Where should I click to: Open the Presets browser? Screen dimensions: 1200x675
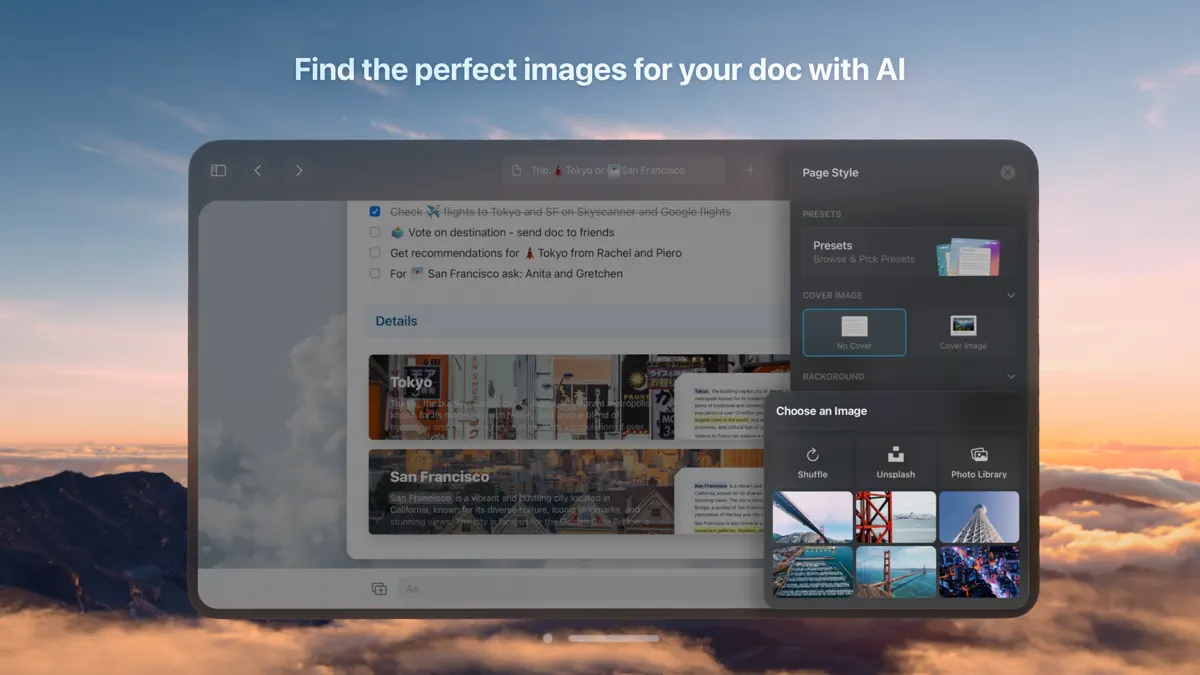click(x=906, y=253)
